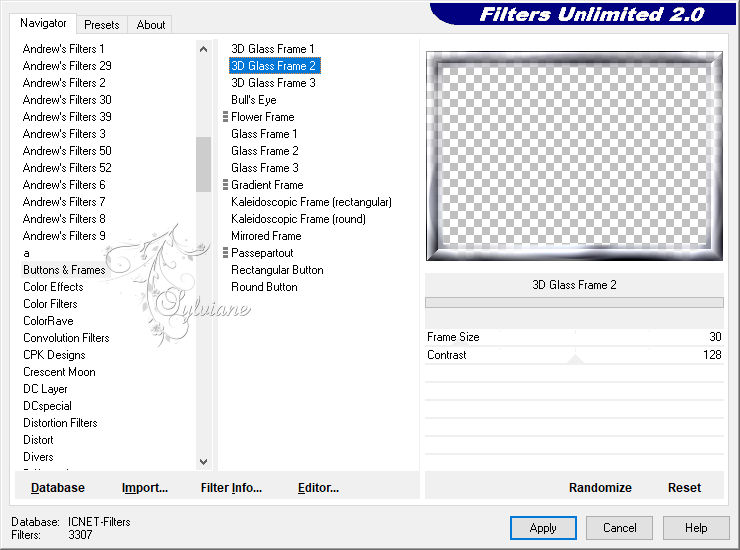
Task: Select the Buttons & Frames category
Action: (x=64, y=270)
